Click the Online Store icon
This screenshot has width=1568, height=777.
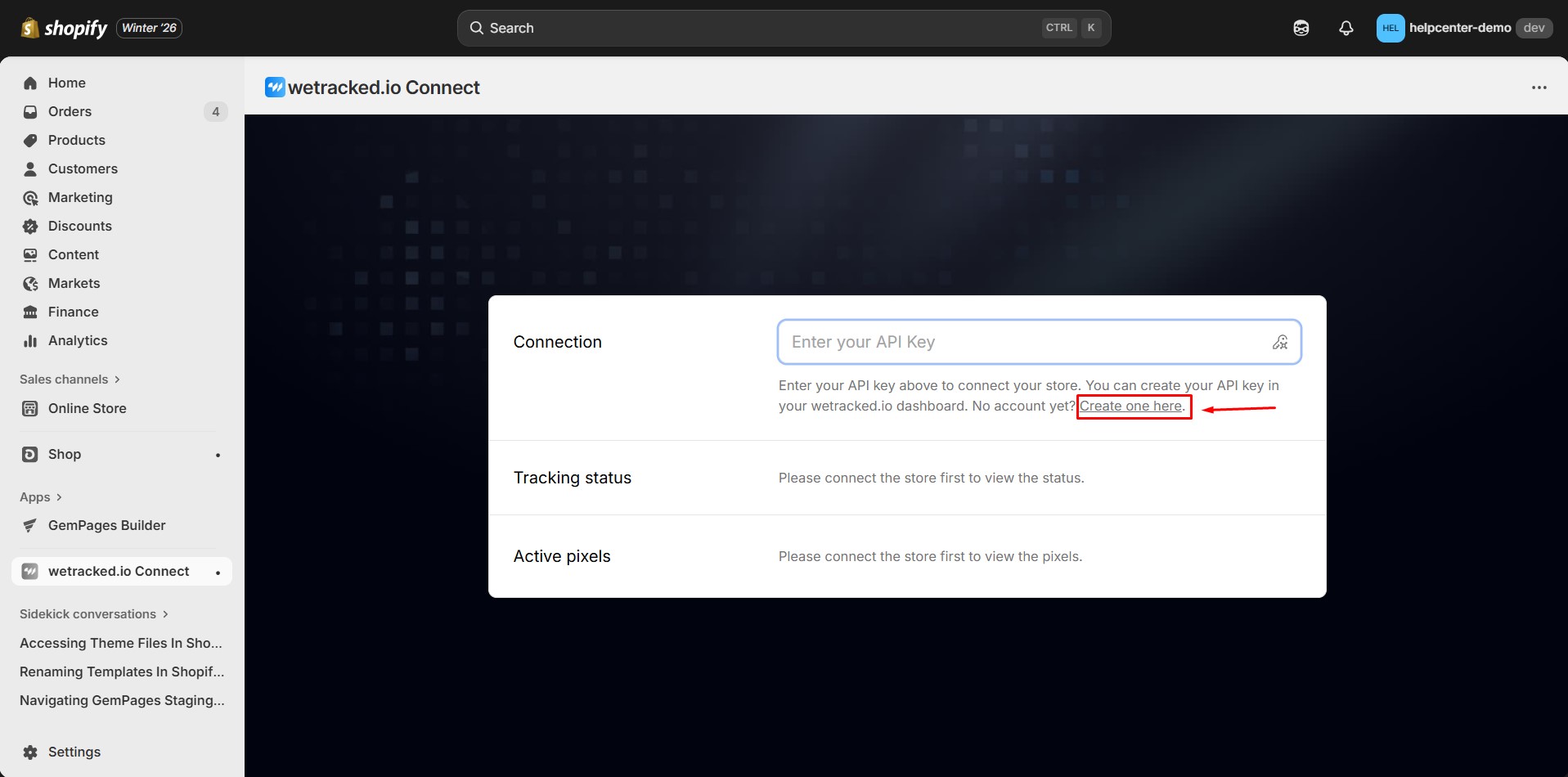[x=30, y=409]
